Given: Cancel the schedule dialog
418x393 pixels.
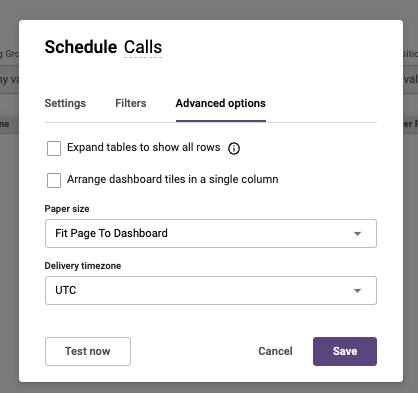Looking at the screenshot, I should (x=275, y=351).
